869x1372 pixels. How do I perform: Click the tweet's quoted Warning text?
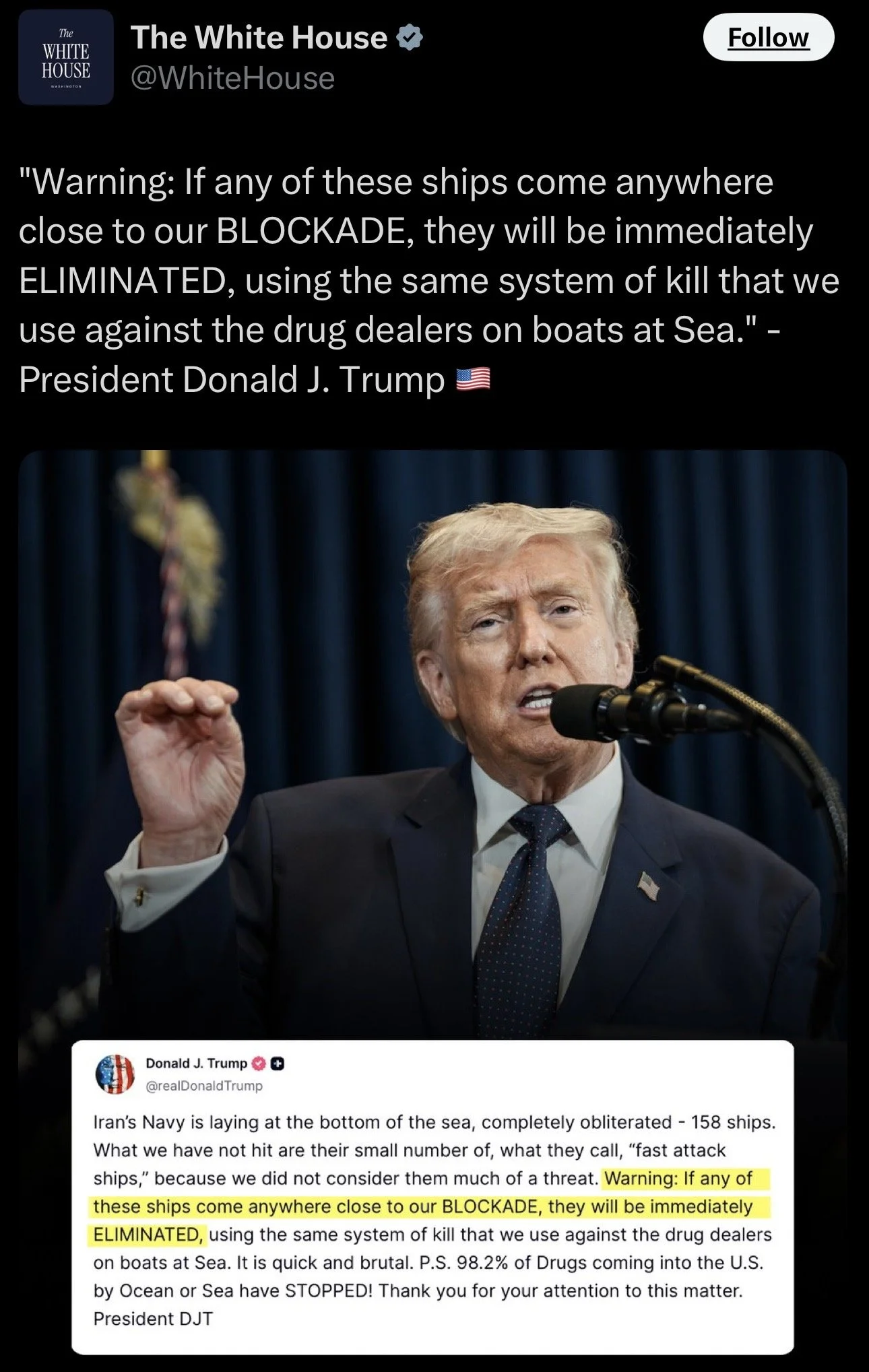click(429, 281)
